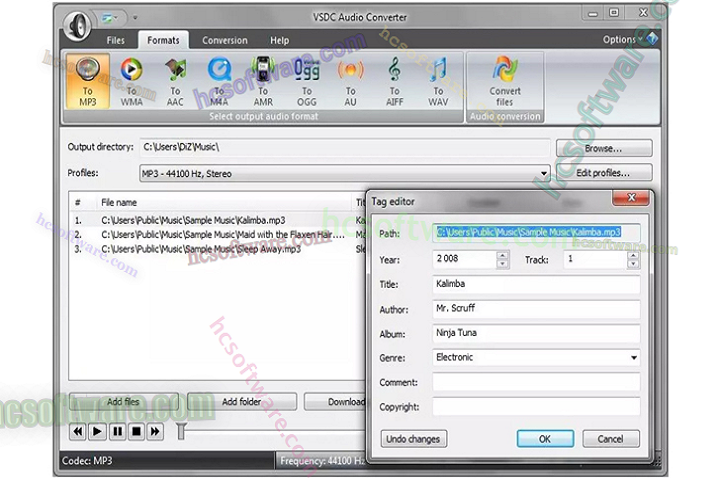Click the Add files button
The image size is (720, 480).
coord(123,401)
